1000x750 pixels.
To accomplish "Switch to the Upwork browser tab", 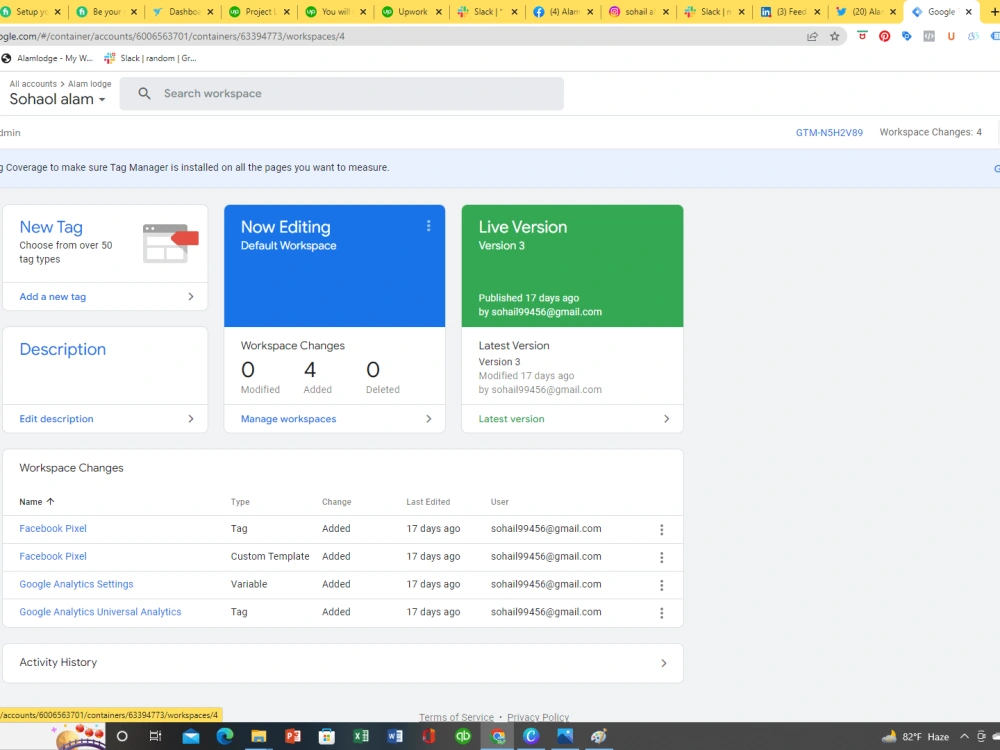I will [412, 11].
